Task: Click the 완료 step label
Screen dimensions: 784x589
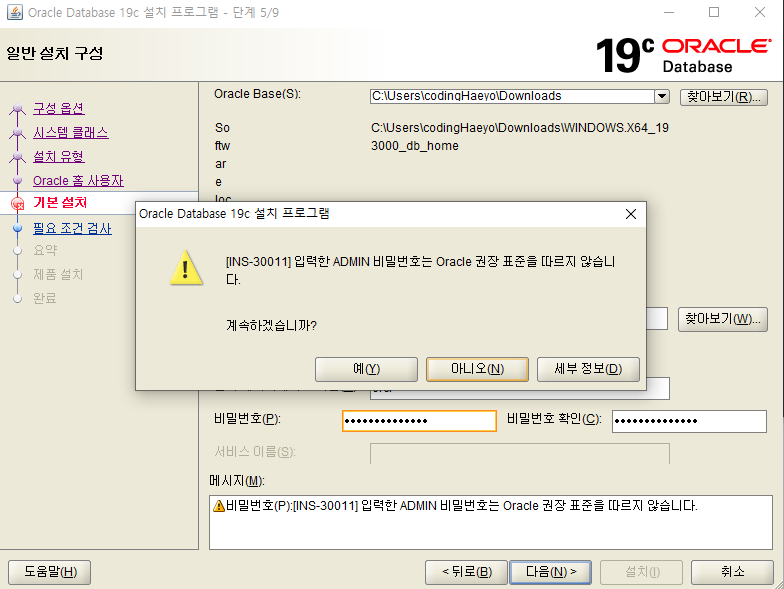Action: pos(45,298)
